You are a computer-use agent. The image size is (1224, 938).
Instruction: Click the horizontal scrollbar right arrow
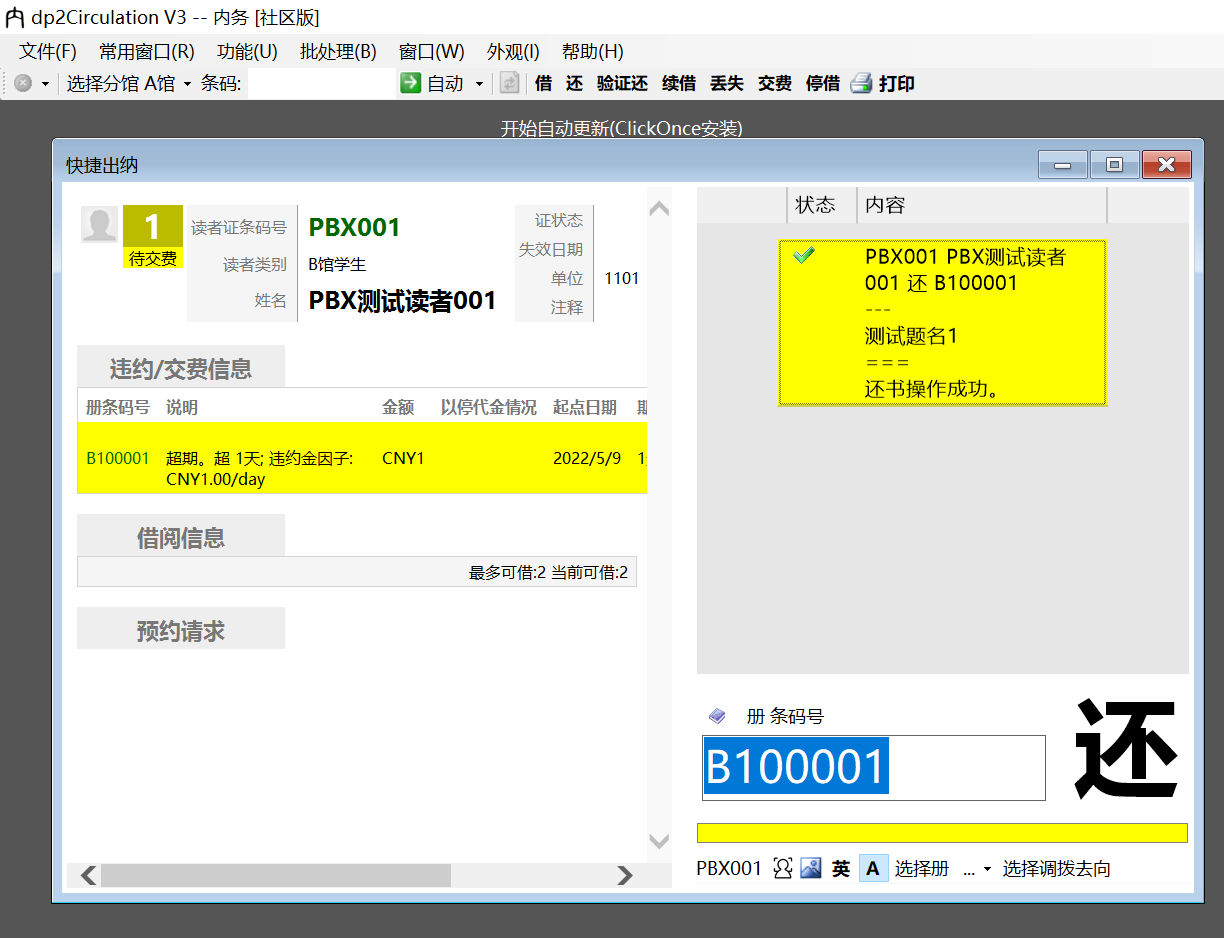coord(625,876)
